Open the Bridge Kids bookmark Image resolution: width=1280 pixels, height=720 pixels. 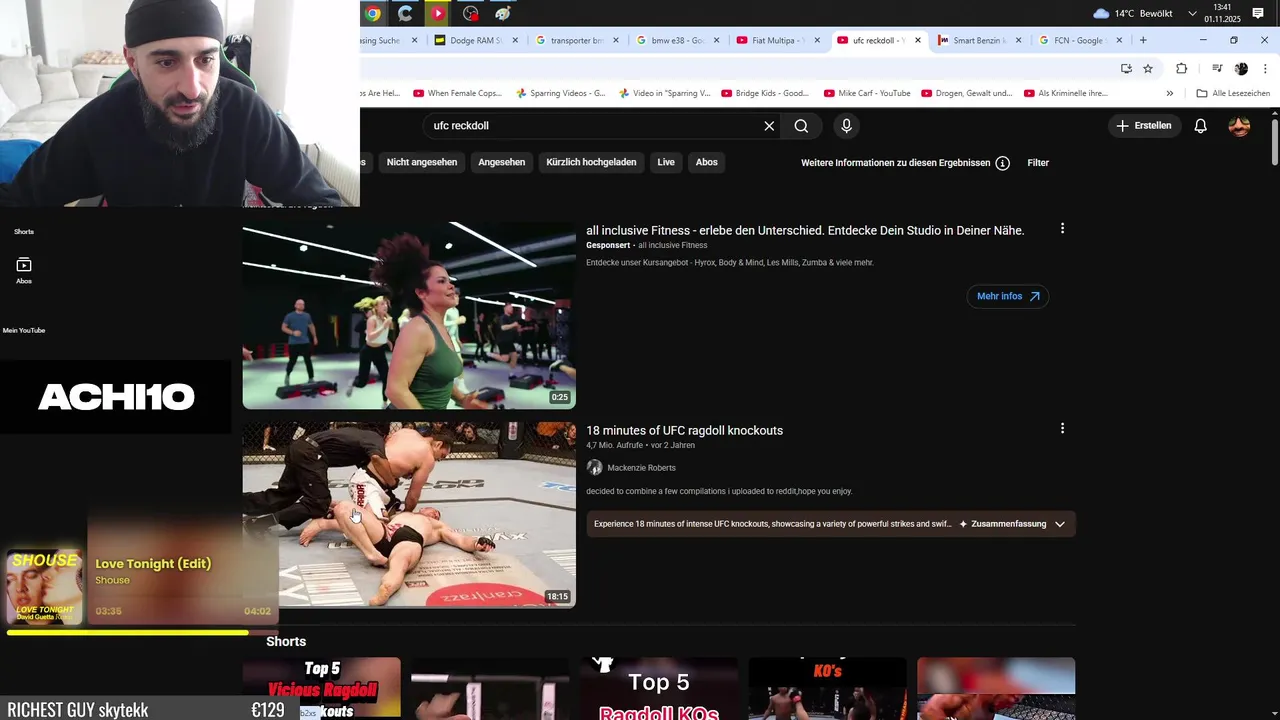click(765, 93)
